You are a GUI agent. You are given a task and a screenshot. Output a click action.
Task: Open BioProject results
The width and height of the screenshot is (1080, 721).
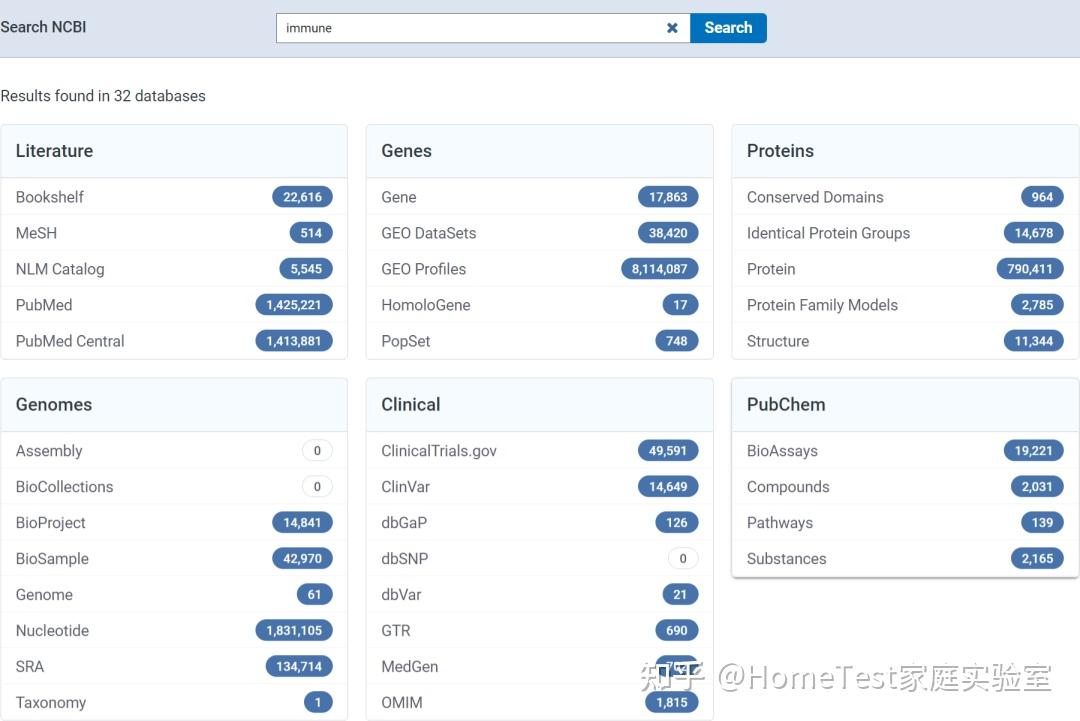click(x=51, y=523)
